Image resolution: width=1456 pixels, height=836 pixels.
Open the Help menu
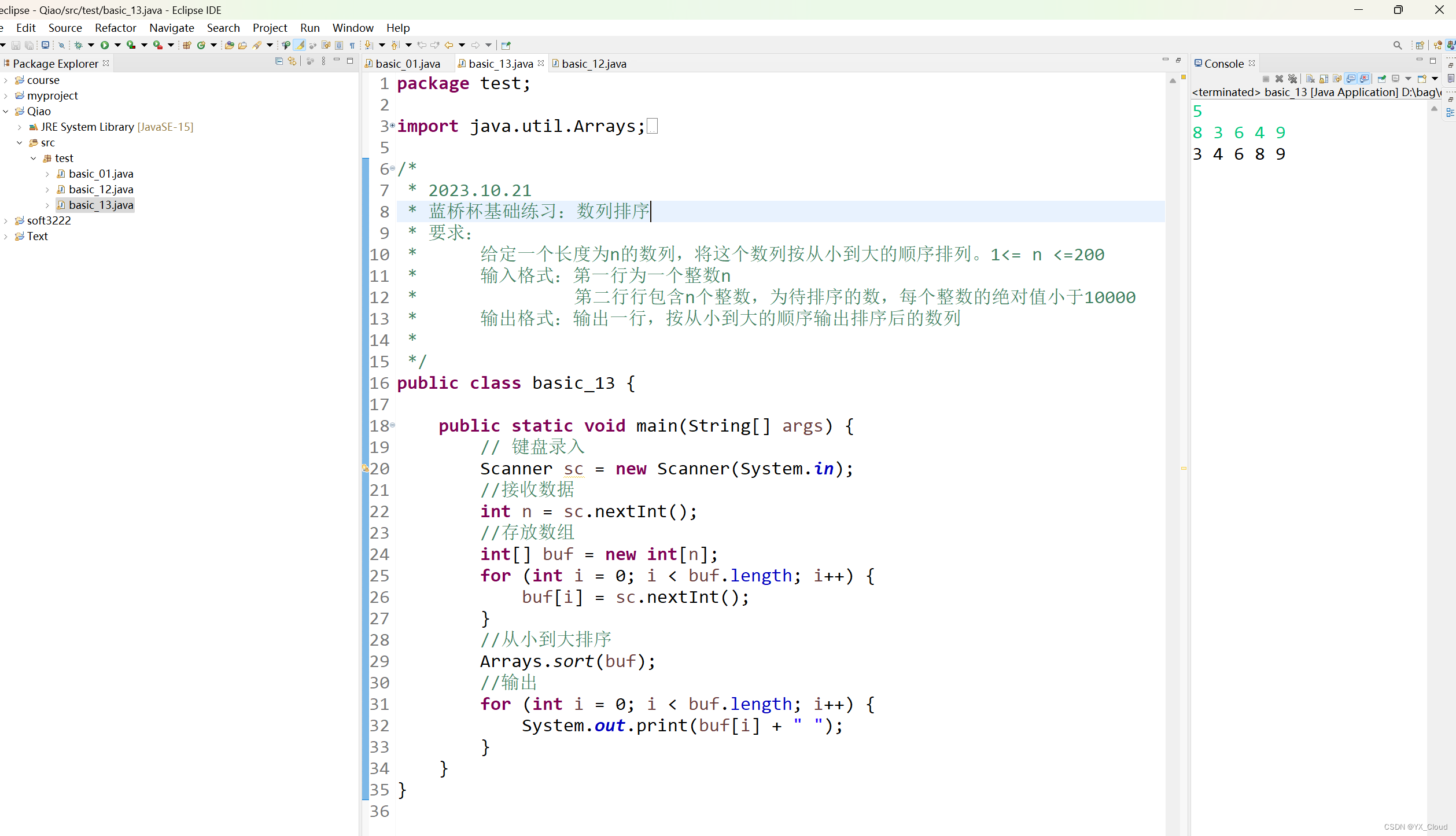[x=397, y=27]
